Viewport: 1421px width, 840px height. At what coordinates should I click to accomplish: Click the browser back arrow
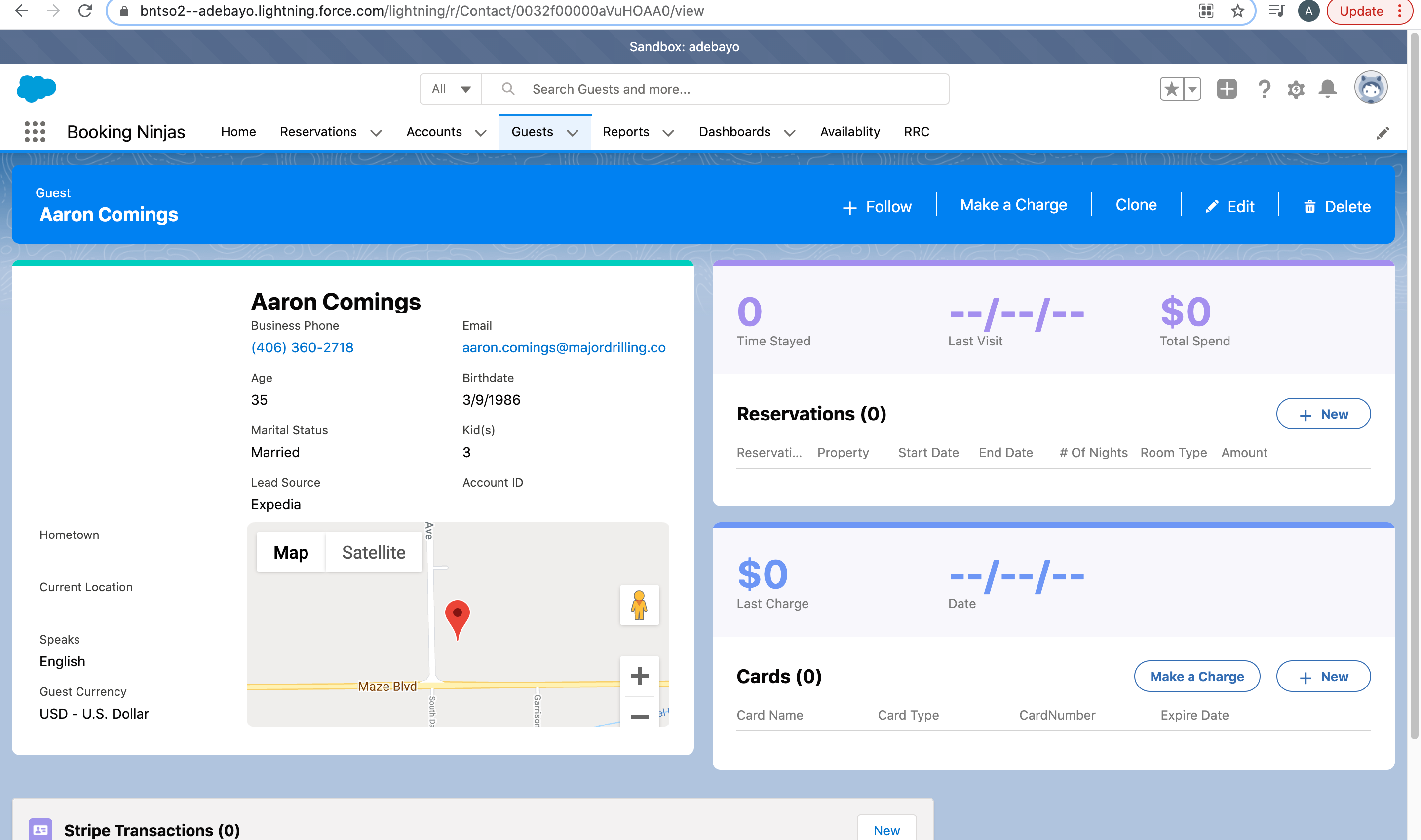(x=22, y=11)
